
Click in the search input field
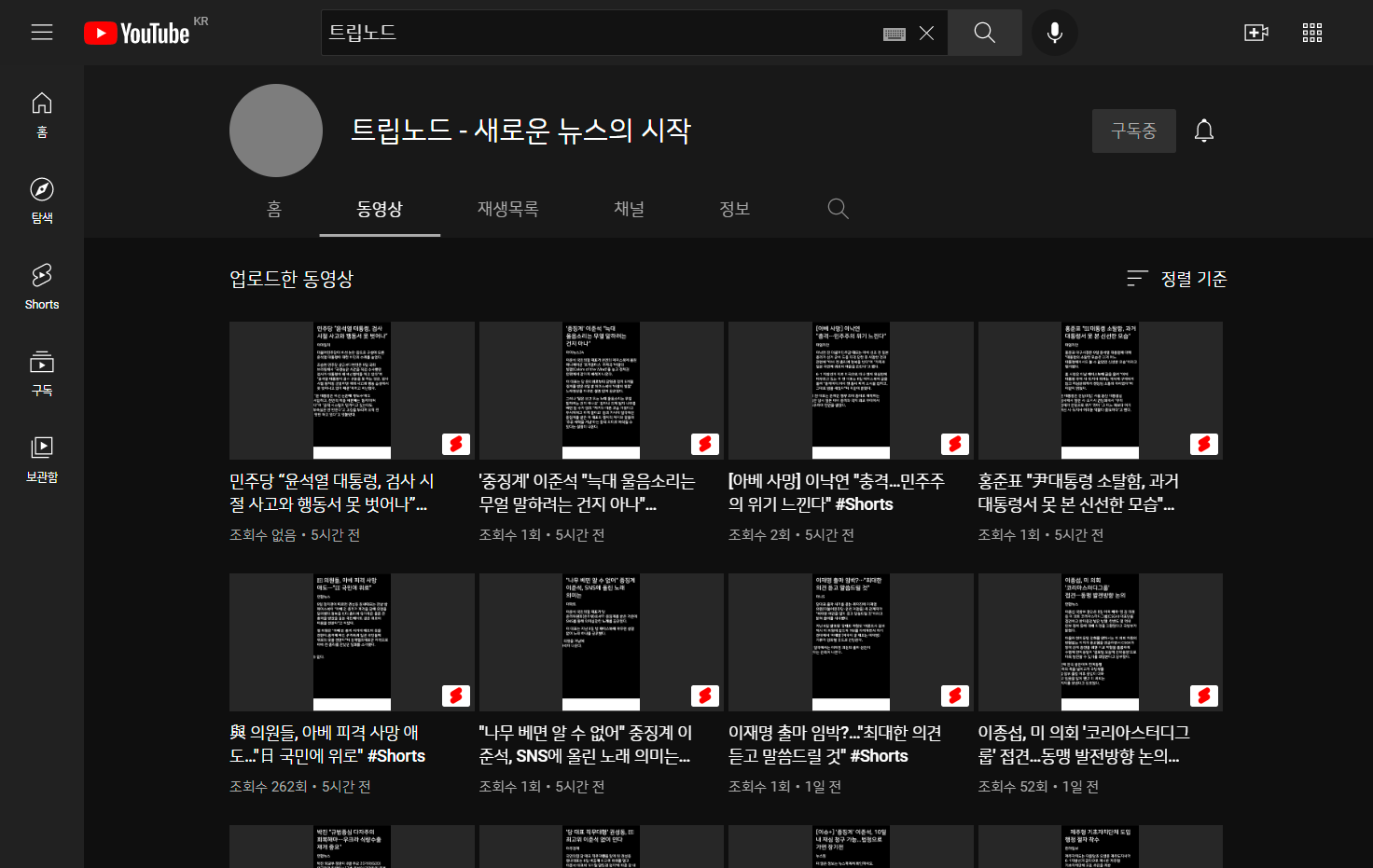coord(597,33)
